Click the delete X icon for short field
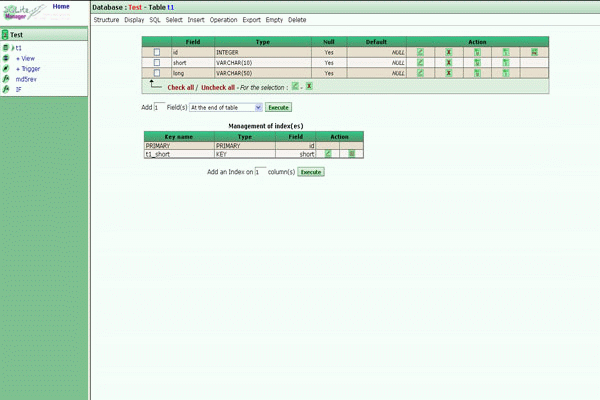The width and height of the screenshot is (600, 400). pyautogui.click(x=449, y=63)
